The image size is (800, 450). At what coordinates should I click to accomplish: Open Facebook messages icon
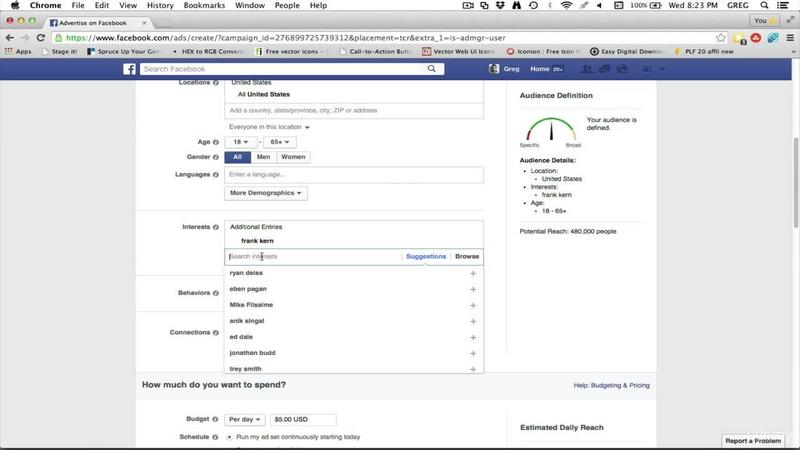(605, 69)
